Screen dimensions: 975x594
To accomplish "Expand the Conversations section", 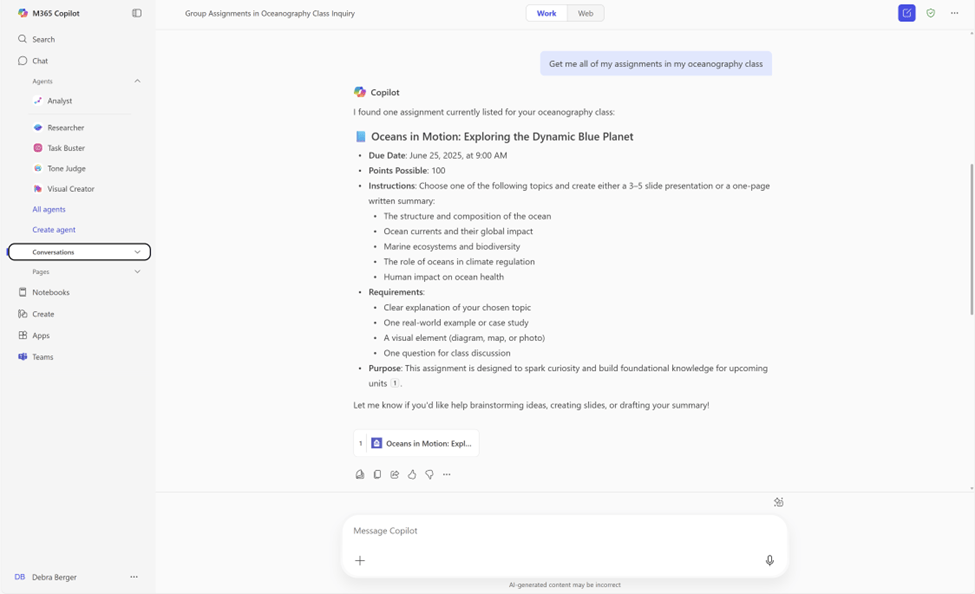I will pos(137,251).
